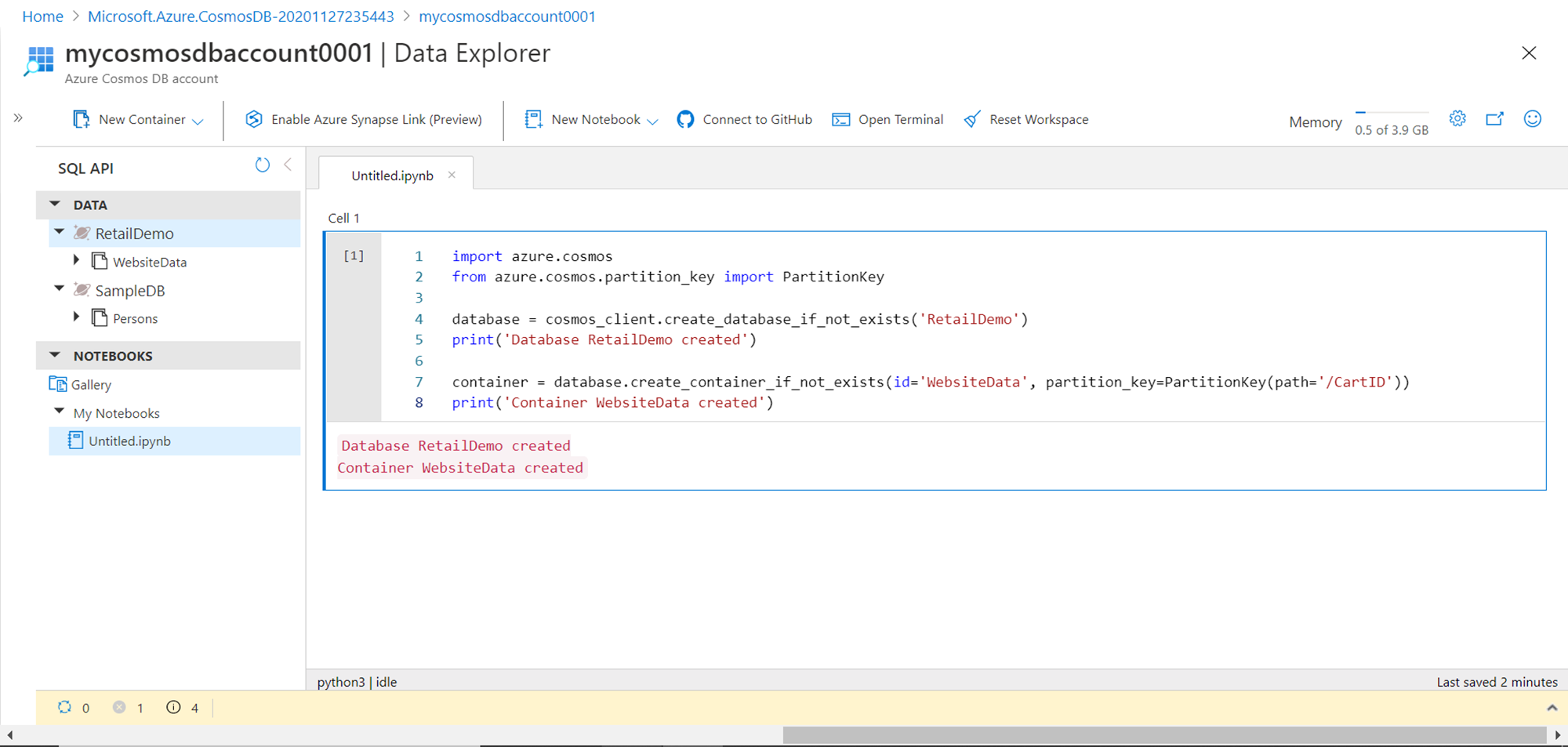
Task: Click the refresh icon in SQL API panel
Action: 263,165
